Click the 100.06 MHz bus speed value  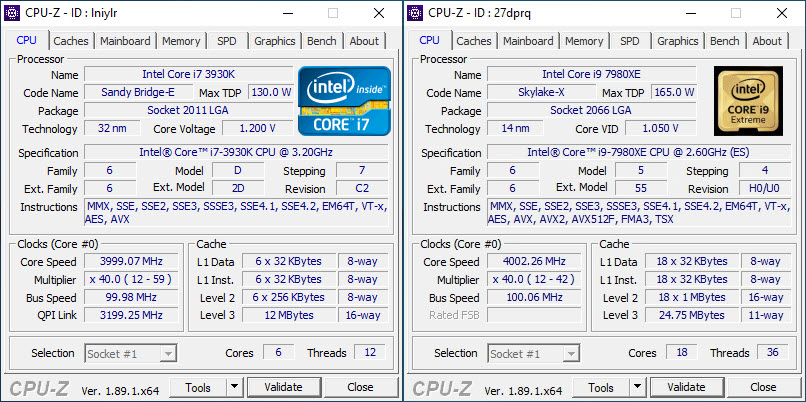(534, 297)
